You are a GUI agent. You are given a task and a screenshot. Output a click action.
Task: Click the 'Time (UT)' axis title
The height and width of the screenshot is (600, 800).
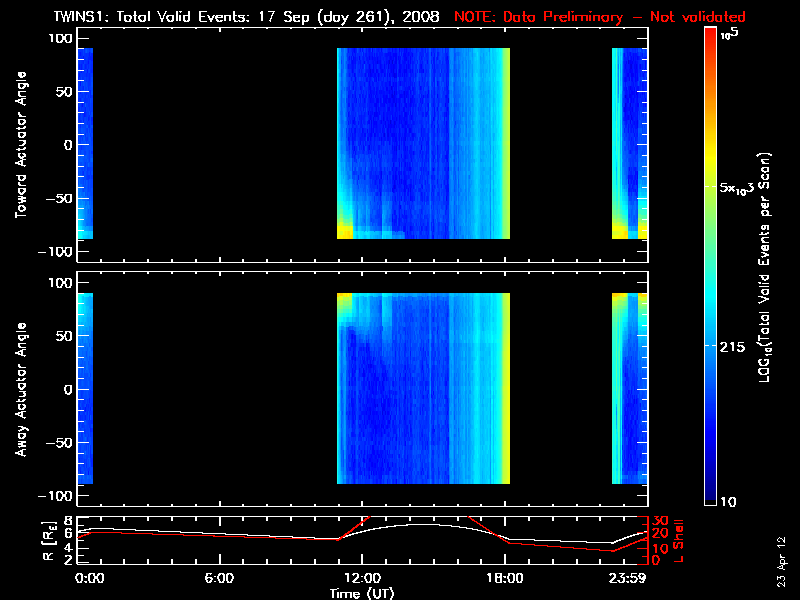[362, 593]
